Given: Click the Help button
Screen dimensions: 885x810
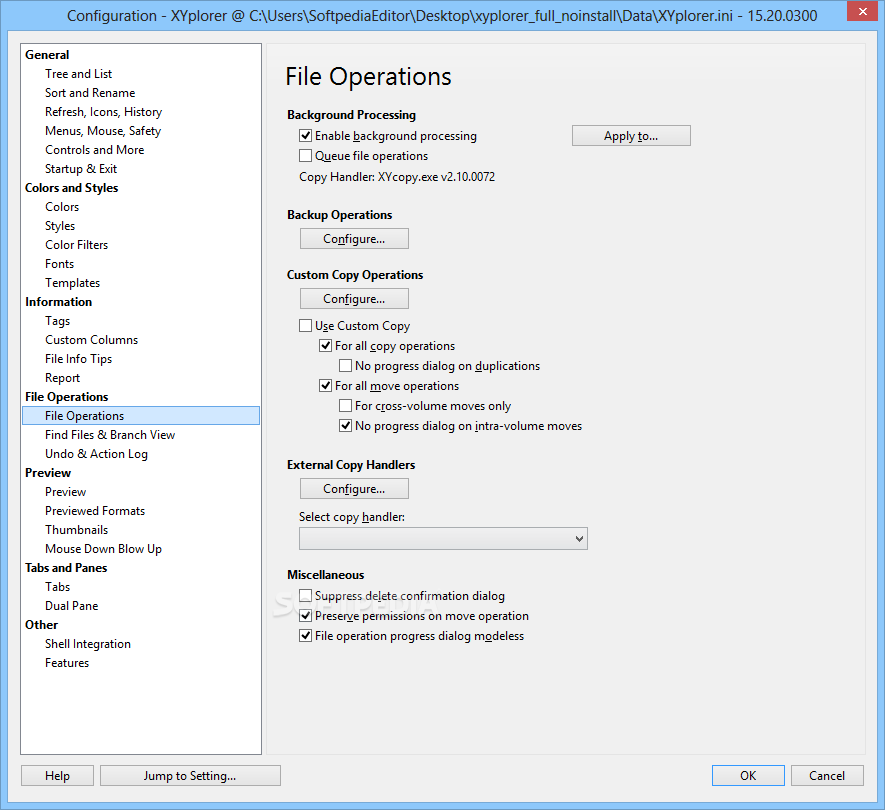Looking at the screenshot, I should pyautogui.click(x=58, y=776).
